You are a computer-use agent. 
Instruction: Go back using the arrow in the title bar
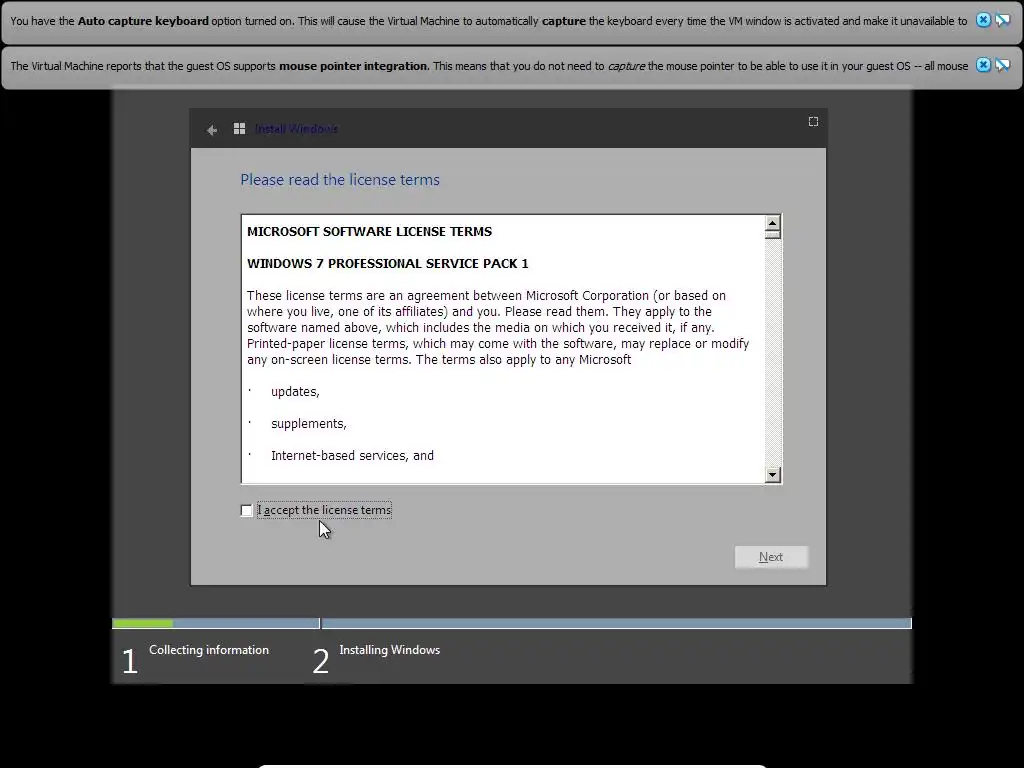click(x=212, y=130)
